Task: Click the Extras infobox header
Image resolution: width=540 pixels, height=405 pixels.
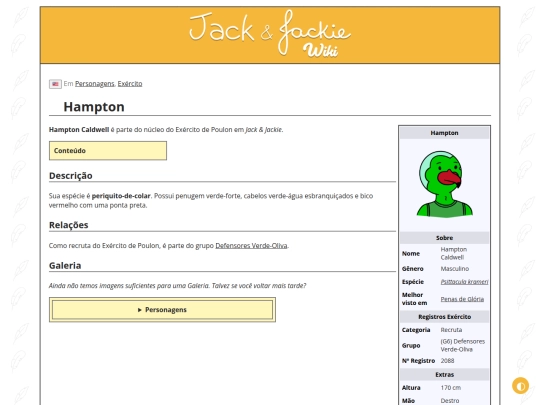Action: pyautogui.click(x=444, y=374)
